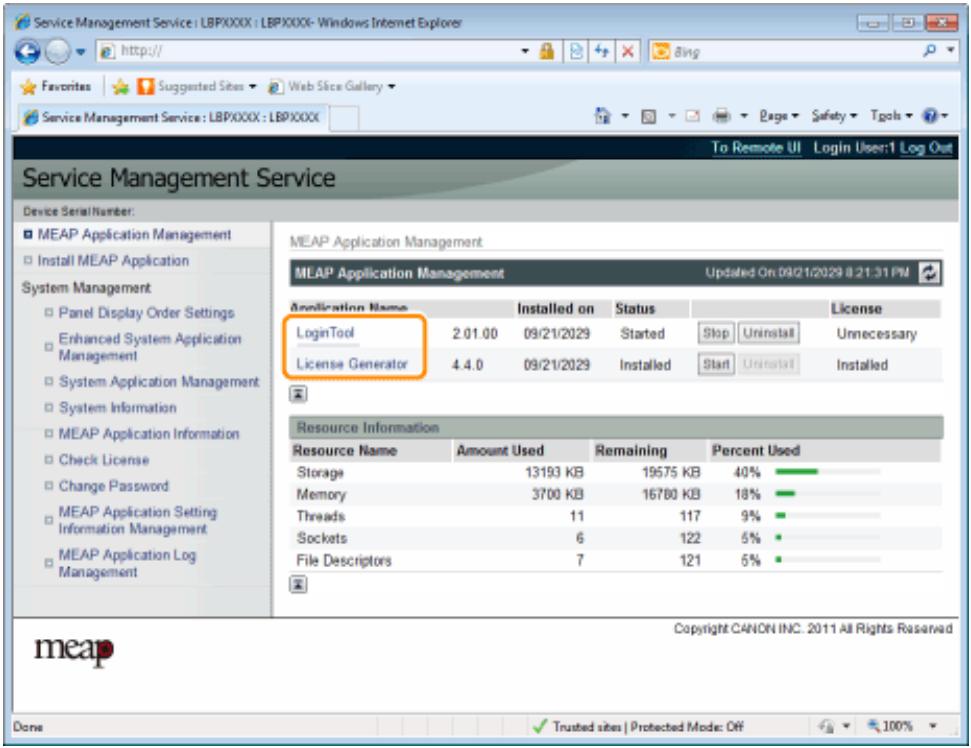The height and width of the screenshot is (748, 971).
Task: Click the Print icon in command bar
Action: pyautogui.click(x=721, y=115)
